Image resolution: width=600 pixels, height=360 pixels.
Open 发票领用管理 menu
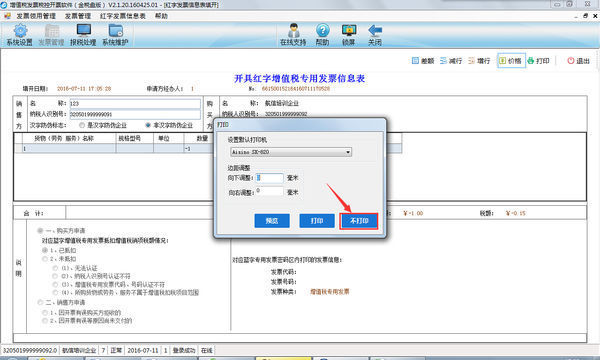[x=36, y=16]
